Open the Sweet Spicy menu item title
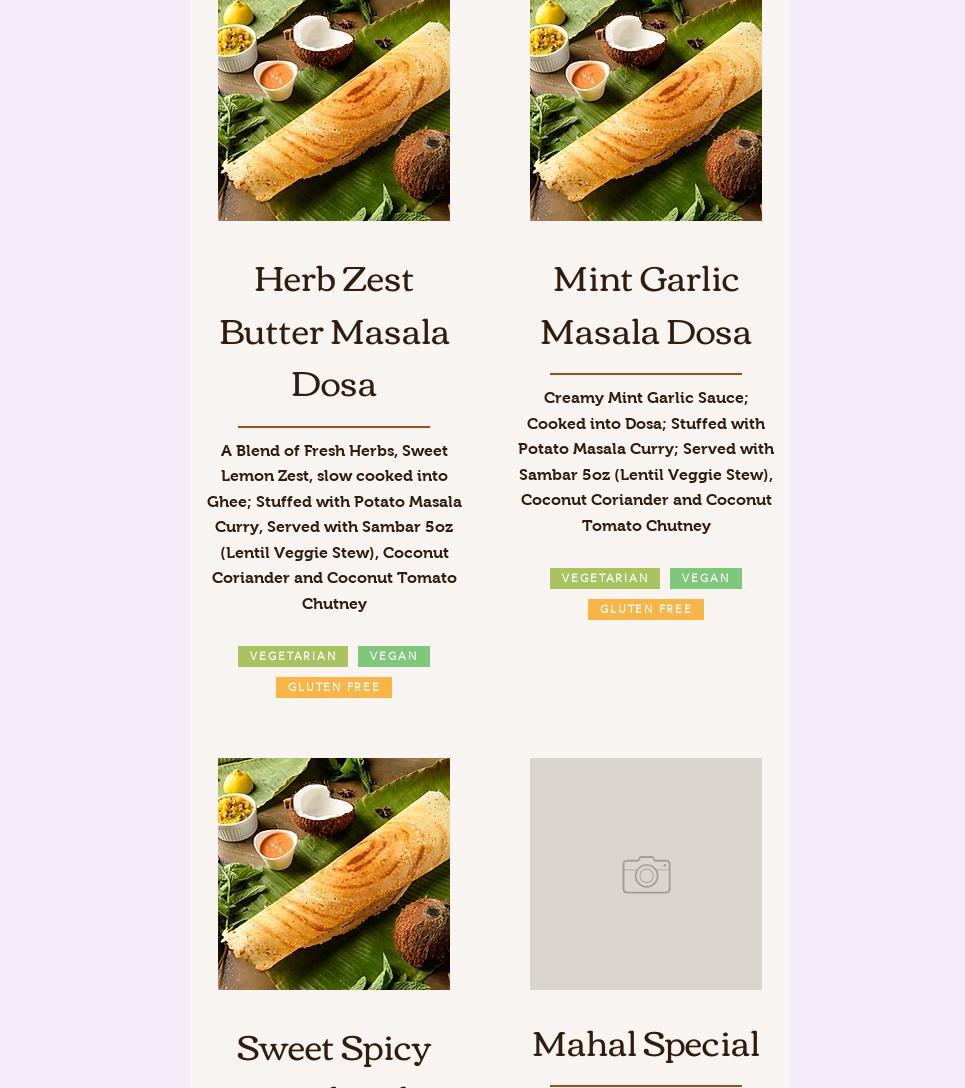 (334, 1048)
